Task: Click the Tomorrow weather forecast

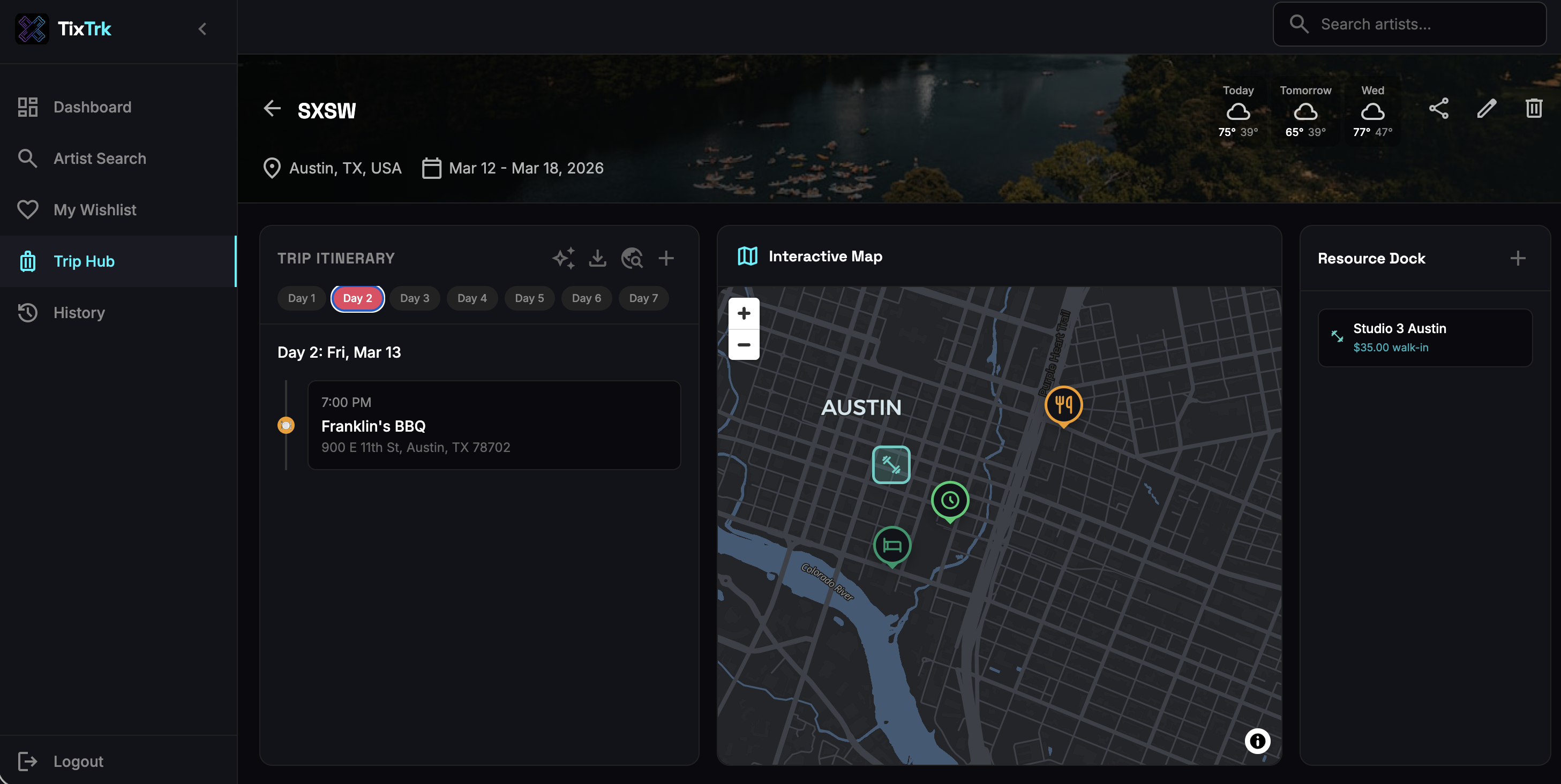Action: pyautogui.click(x=1305, y=111)
